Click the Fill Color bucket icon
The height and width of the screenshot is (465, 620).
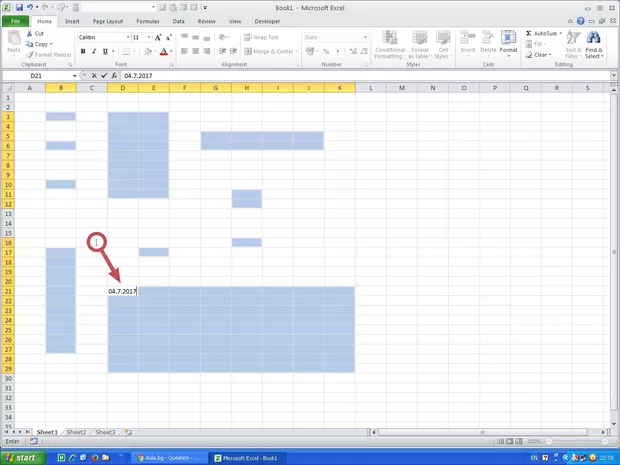(148, 51)
